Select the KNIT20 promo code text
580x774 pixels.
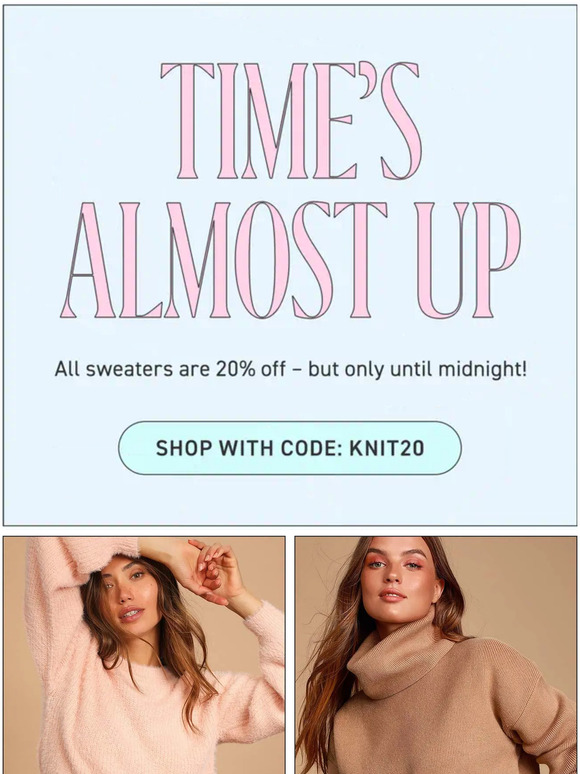tap(387, 448)
